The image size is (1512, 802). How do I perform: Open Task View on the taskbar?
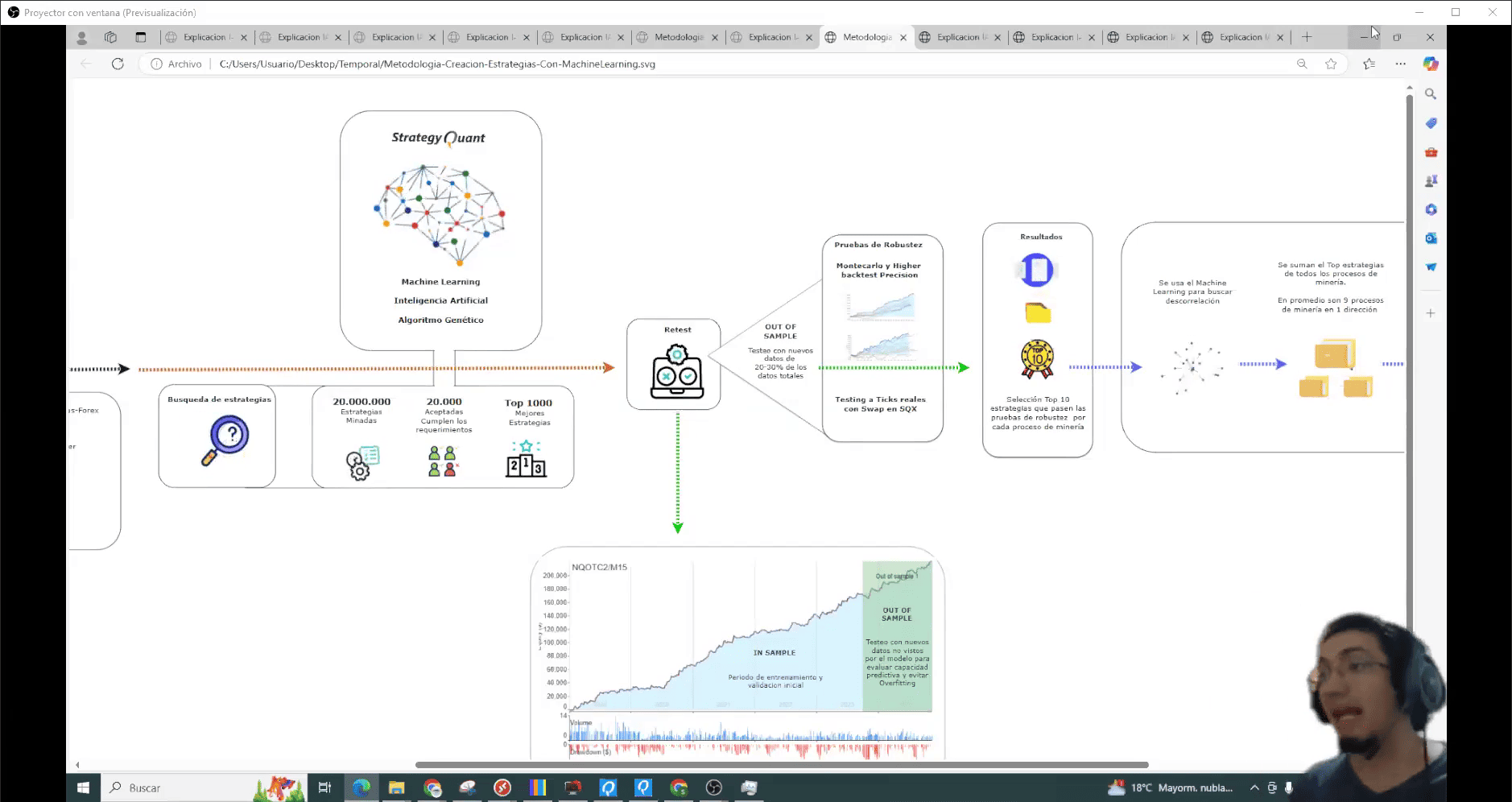324,788
